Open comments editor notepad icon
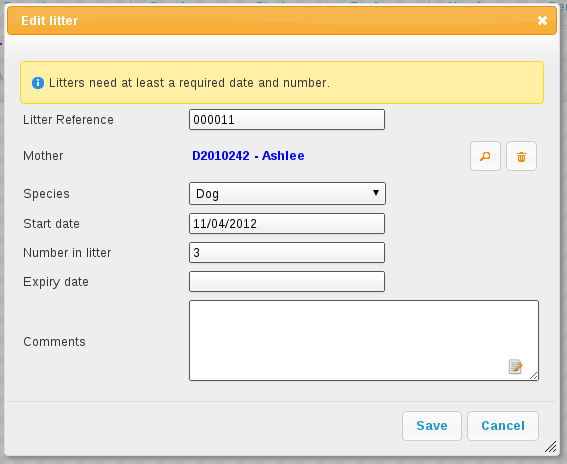This screenshot has height=464, width=567. click(515, 366)
